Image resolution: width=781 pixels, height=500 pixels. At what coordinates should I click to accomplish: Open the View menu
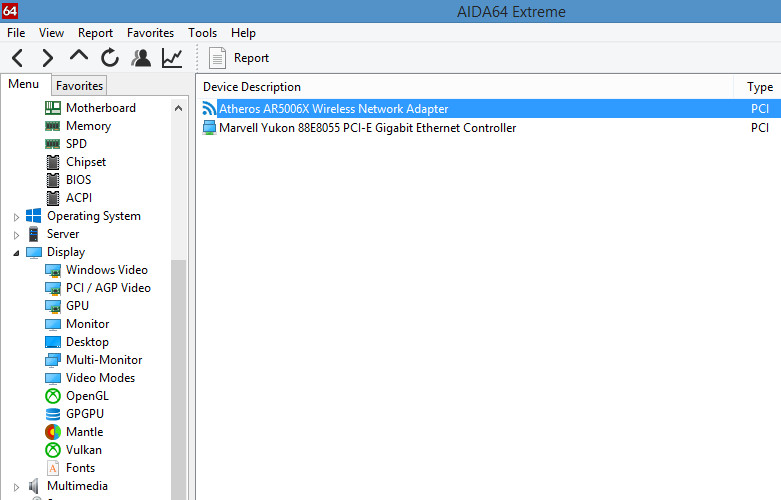[51, 33]
